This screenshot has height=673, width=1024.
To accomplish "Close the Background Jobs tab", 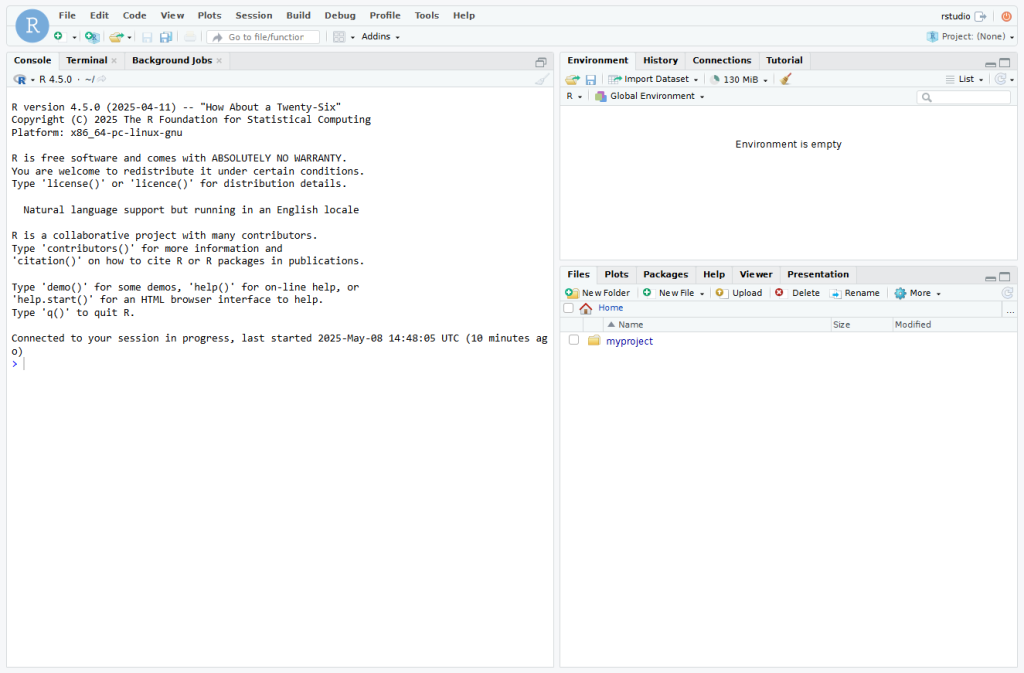I will pos(219,61).
